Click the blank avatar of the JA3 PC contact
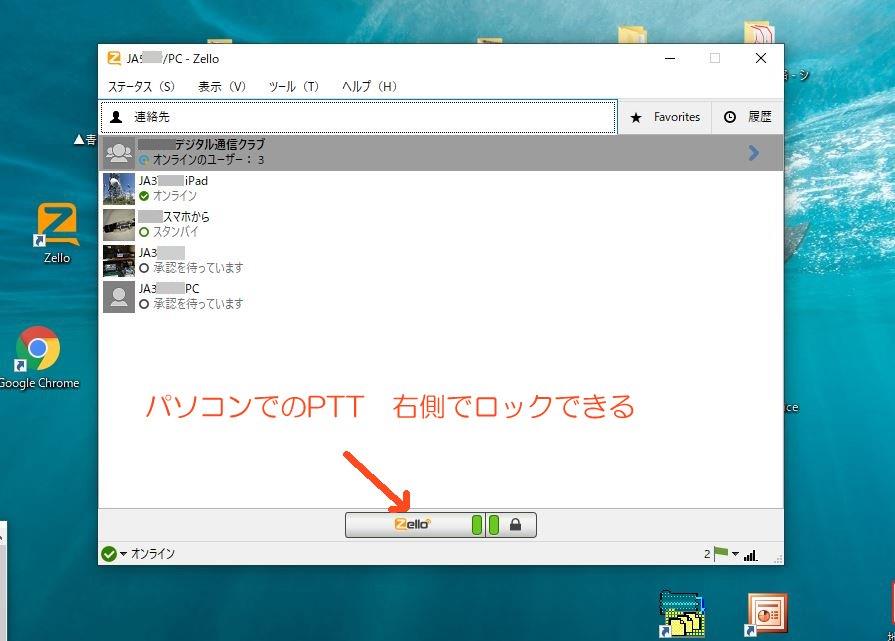Image resolution: width=895 pixels, height=641 pixels. [119, 297]
